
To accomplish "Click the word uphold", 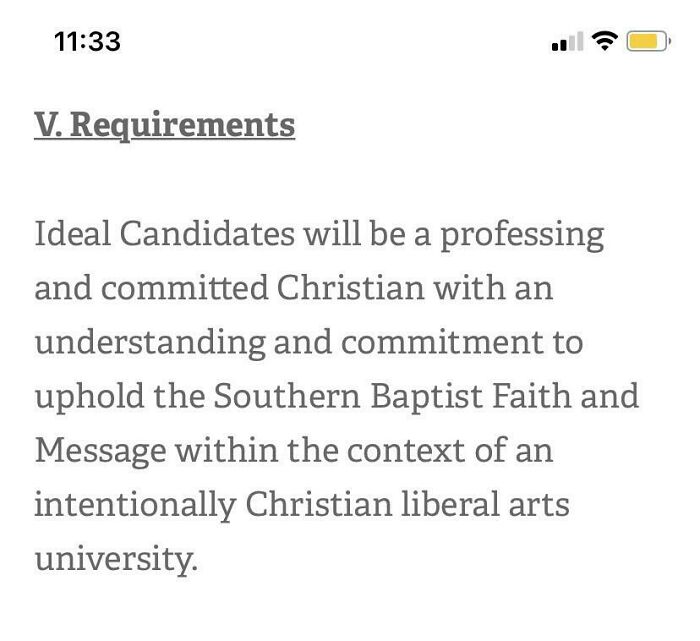I will point(89,397).
